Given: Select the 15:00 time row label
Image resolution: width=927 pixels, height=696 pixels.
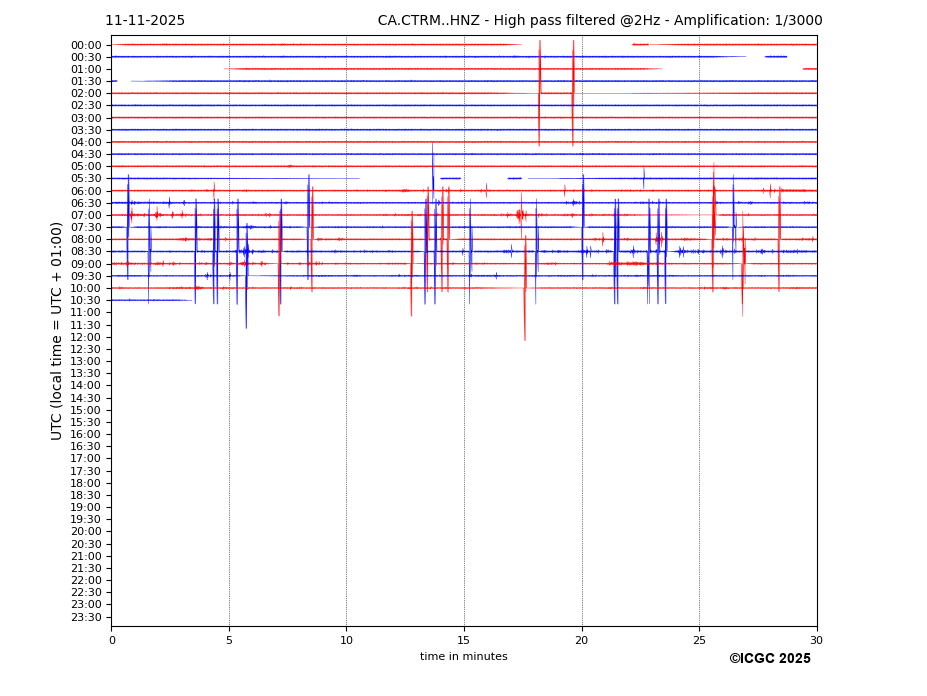Looking at the screenshot, I should tap(86, 410).
